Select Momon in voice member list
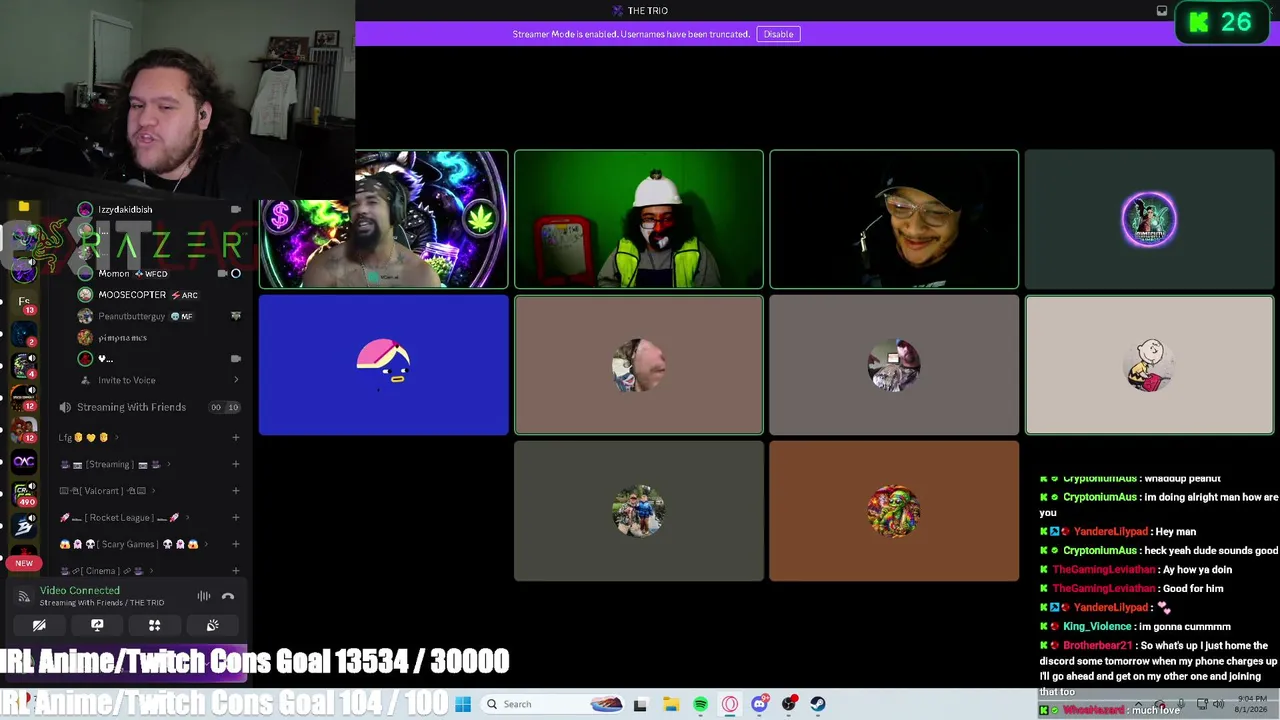The image size is (1280, 720). click(160, 273)
